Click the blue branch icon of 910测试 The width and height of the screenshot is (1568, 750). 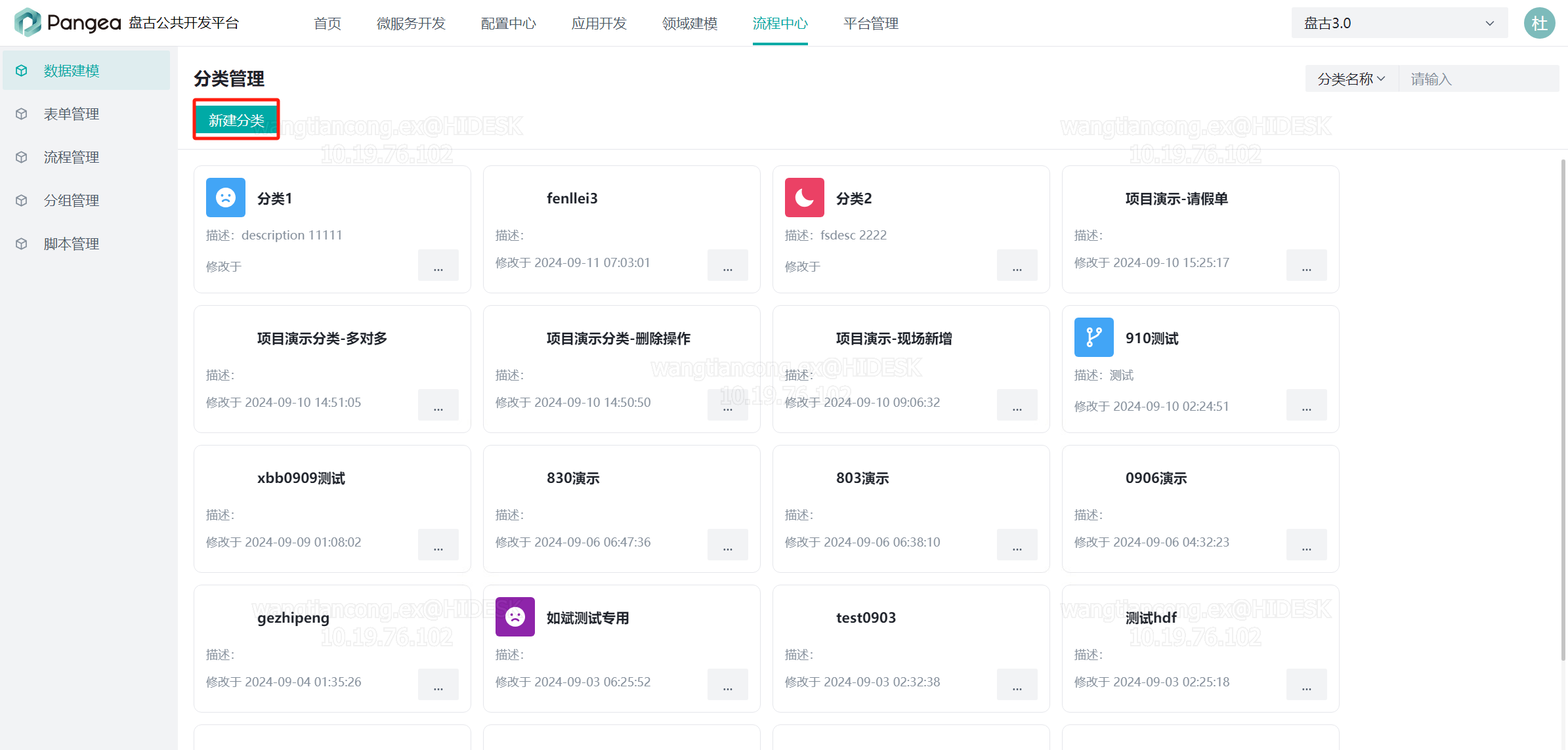tap(1094, 337)
